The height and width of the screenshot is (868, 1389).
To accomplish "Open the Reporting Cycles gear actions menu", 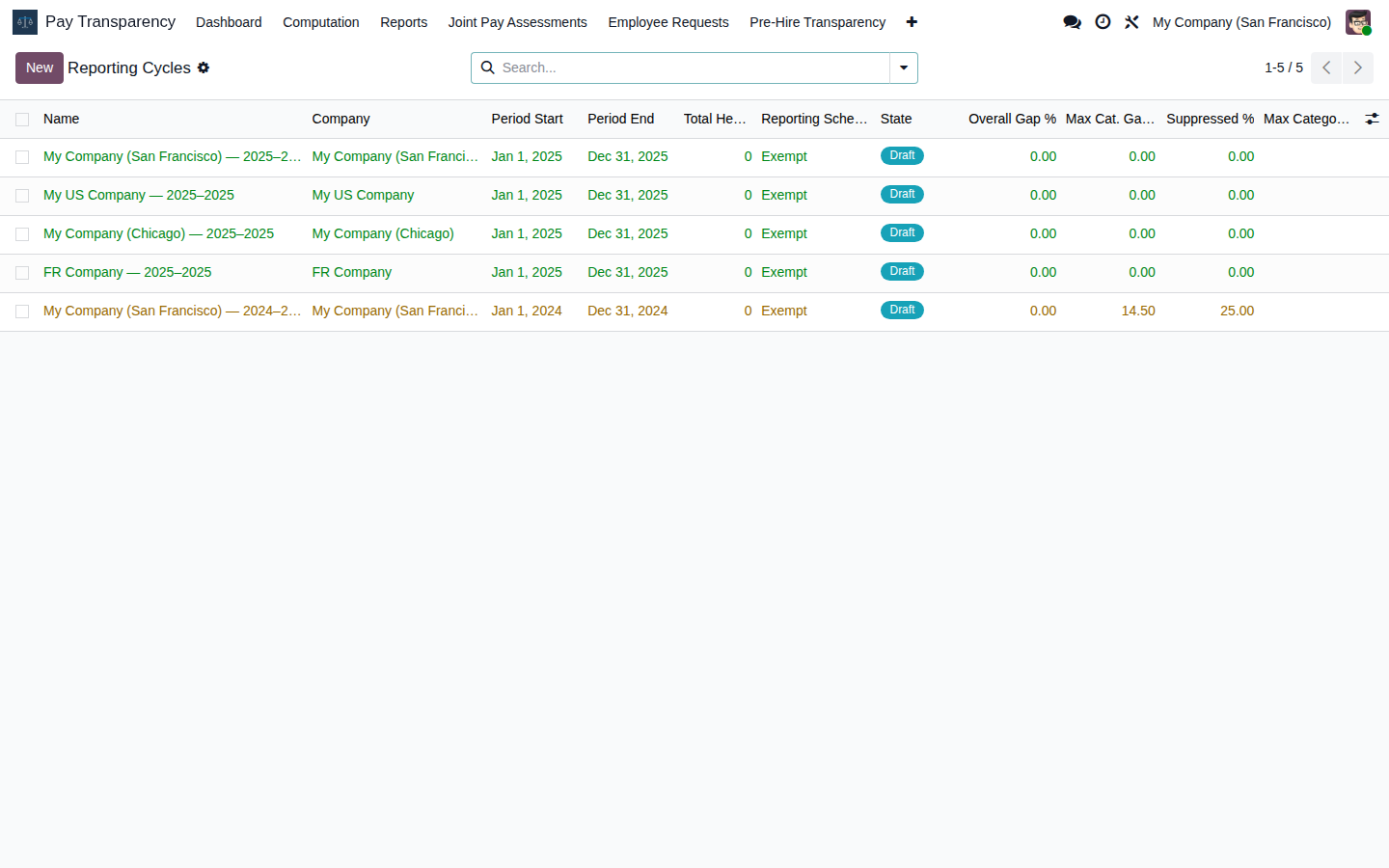I will [x=204, y=68].
